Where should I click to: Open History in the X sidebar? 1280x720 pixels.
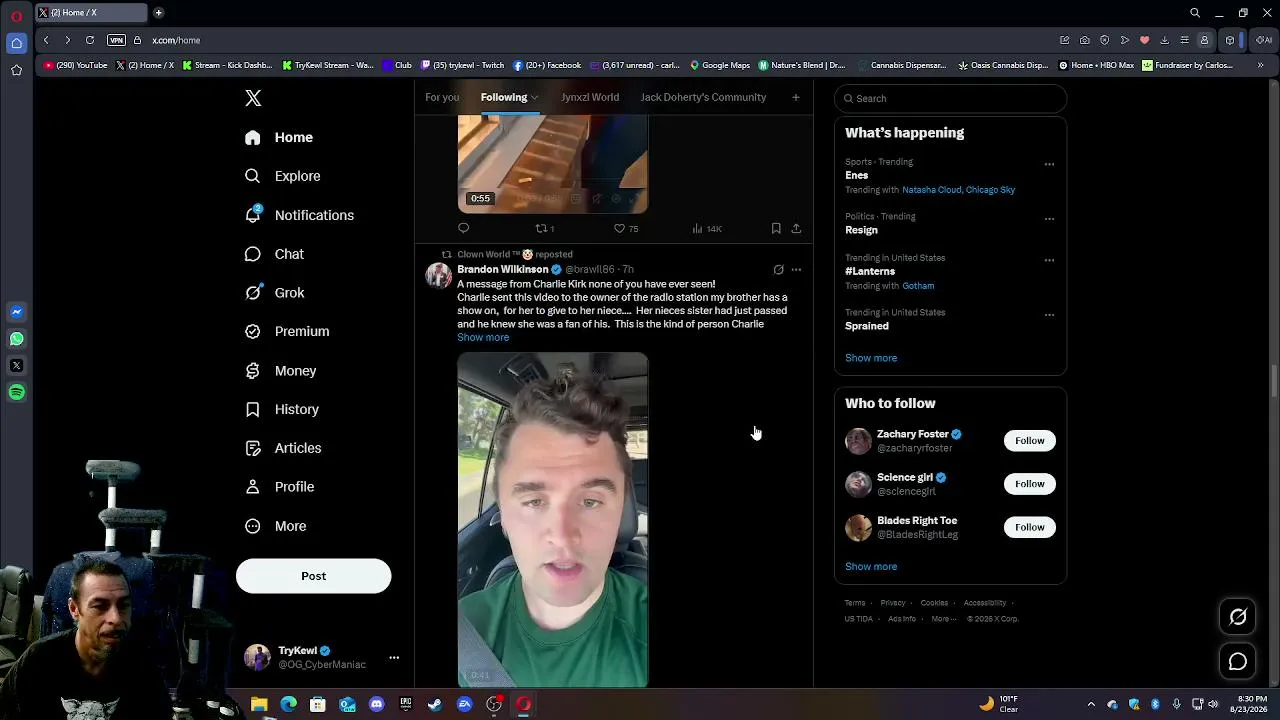point(282,409)
